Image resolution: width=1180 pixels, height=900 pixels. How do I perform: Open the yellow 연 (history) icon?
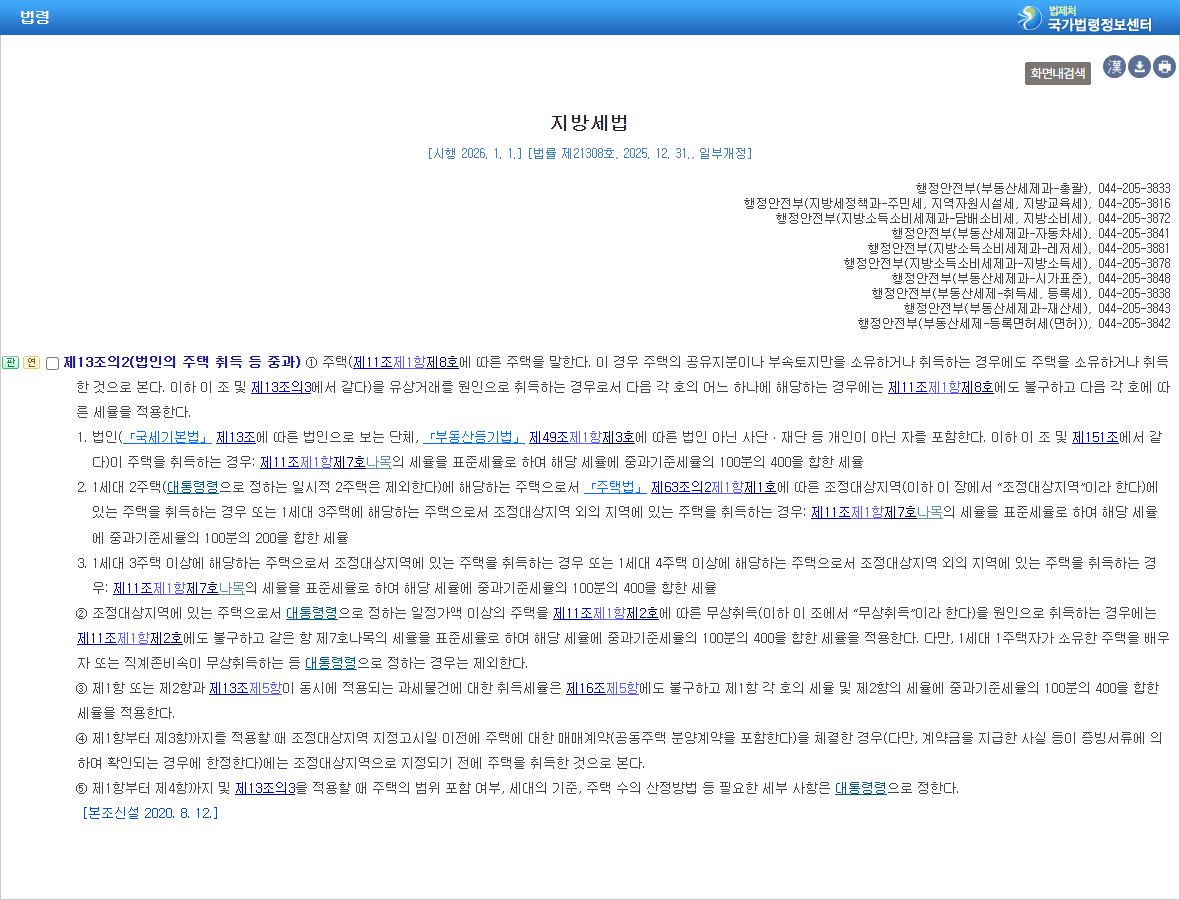tap(32, 363)
